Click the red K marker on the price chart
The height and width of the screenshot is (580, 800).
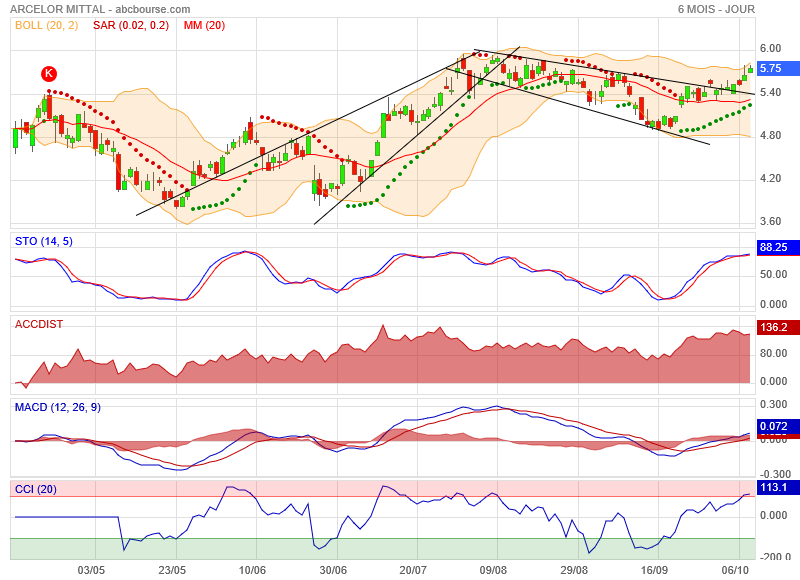[49, 73]
